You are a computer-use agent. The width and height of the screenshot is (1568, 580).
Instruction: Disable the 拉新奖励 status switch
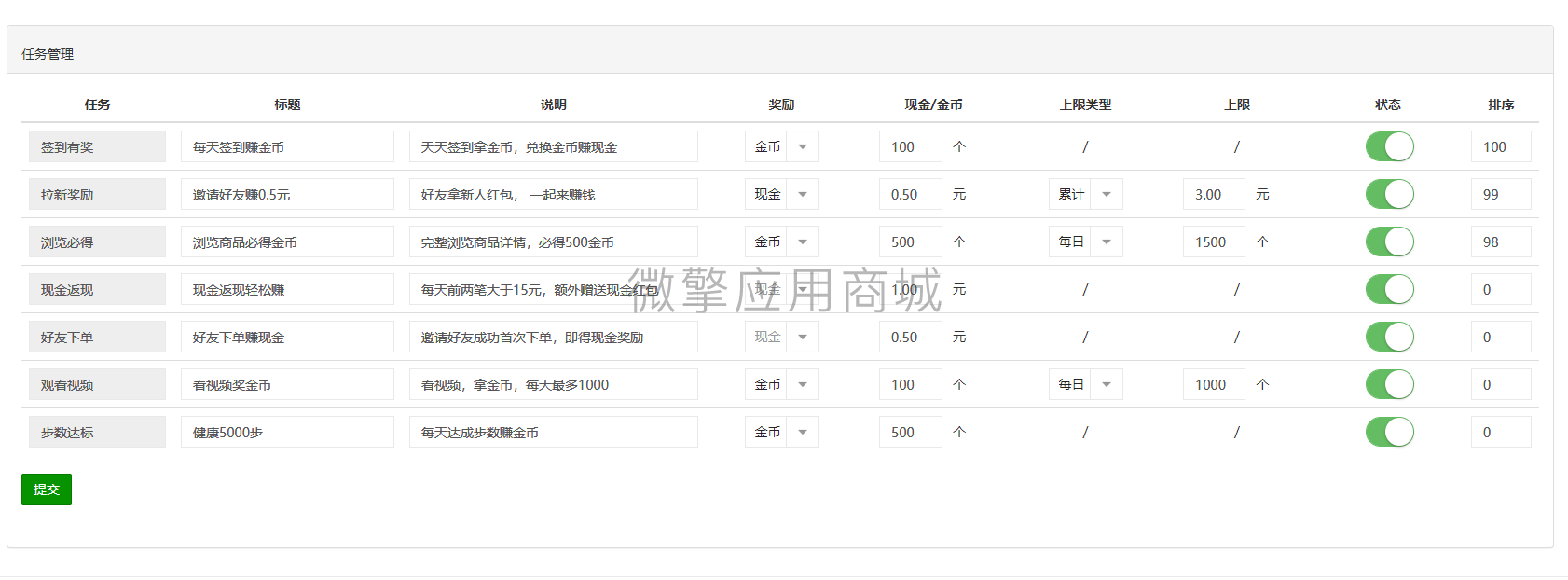tap(1389, 194)
